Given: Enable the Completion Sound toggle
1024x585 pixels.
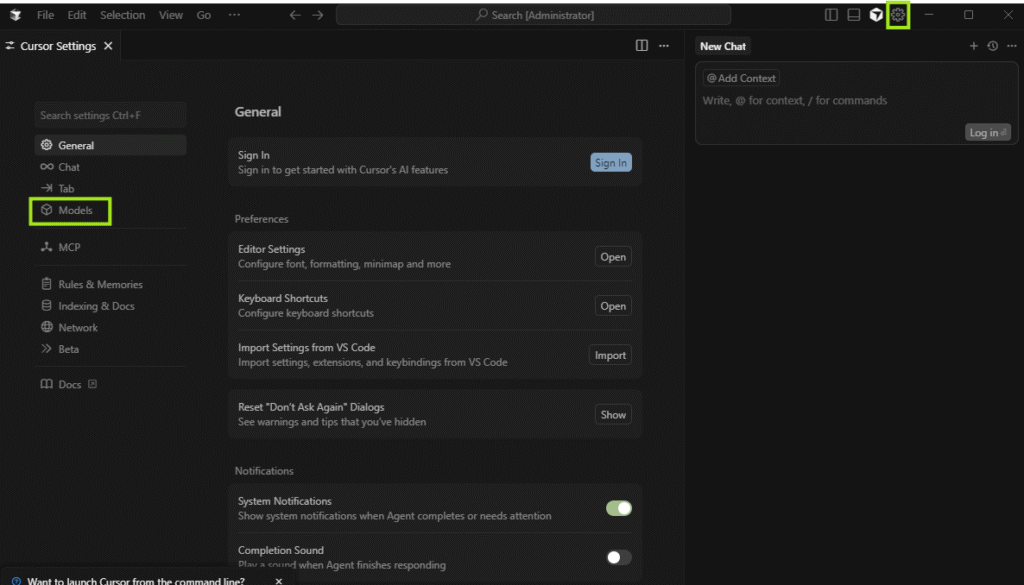Looking at the screenshot, I should pos(619,557).
